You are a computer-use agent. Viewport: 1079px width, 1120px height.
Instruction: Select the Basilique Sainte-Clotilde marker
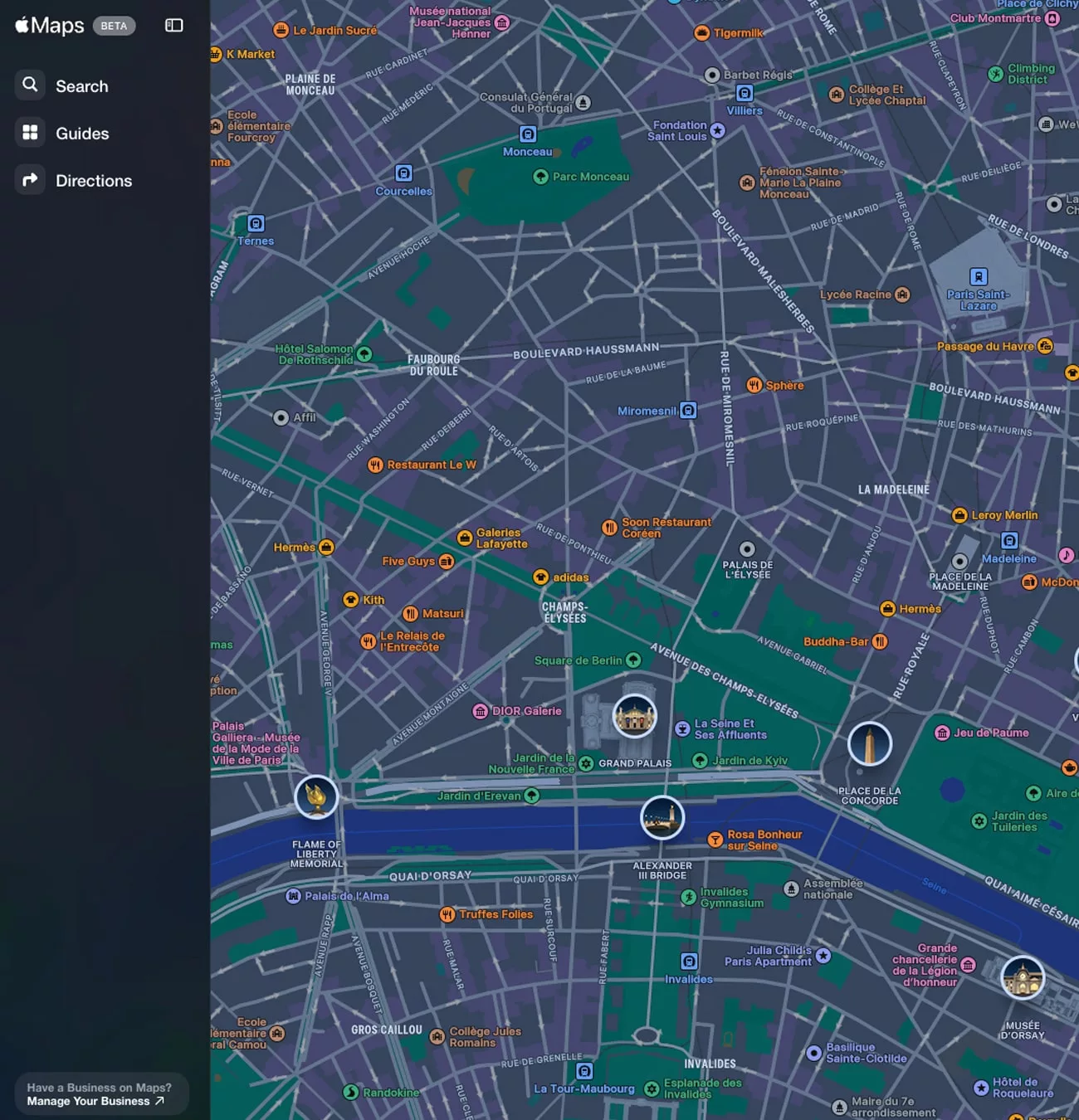point(814,1053)
